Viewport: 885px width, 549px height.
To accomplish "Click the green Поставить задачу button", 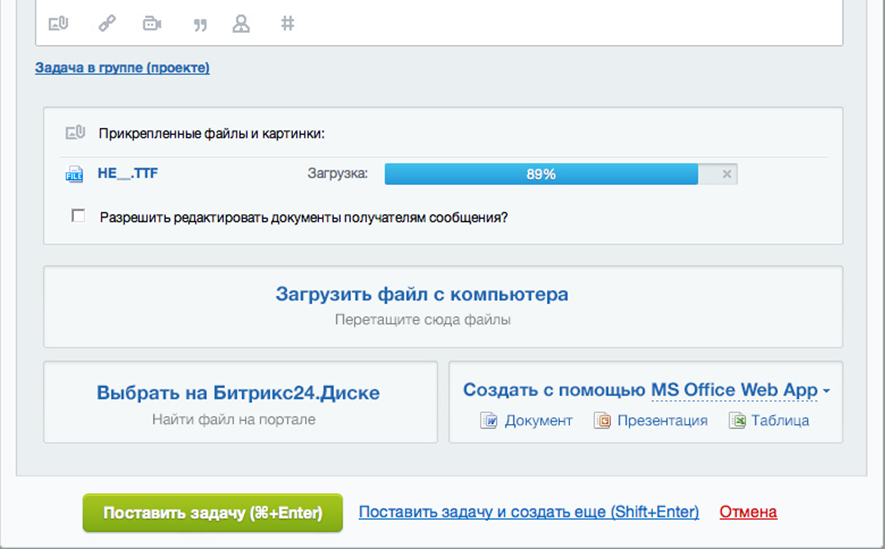I will 213,513.
